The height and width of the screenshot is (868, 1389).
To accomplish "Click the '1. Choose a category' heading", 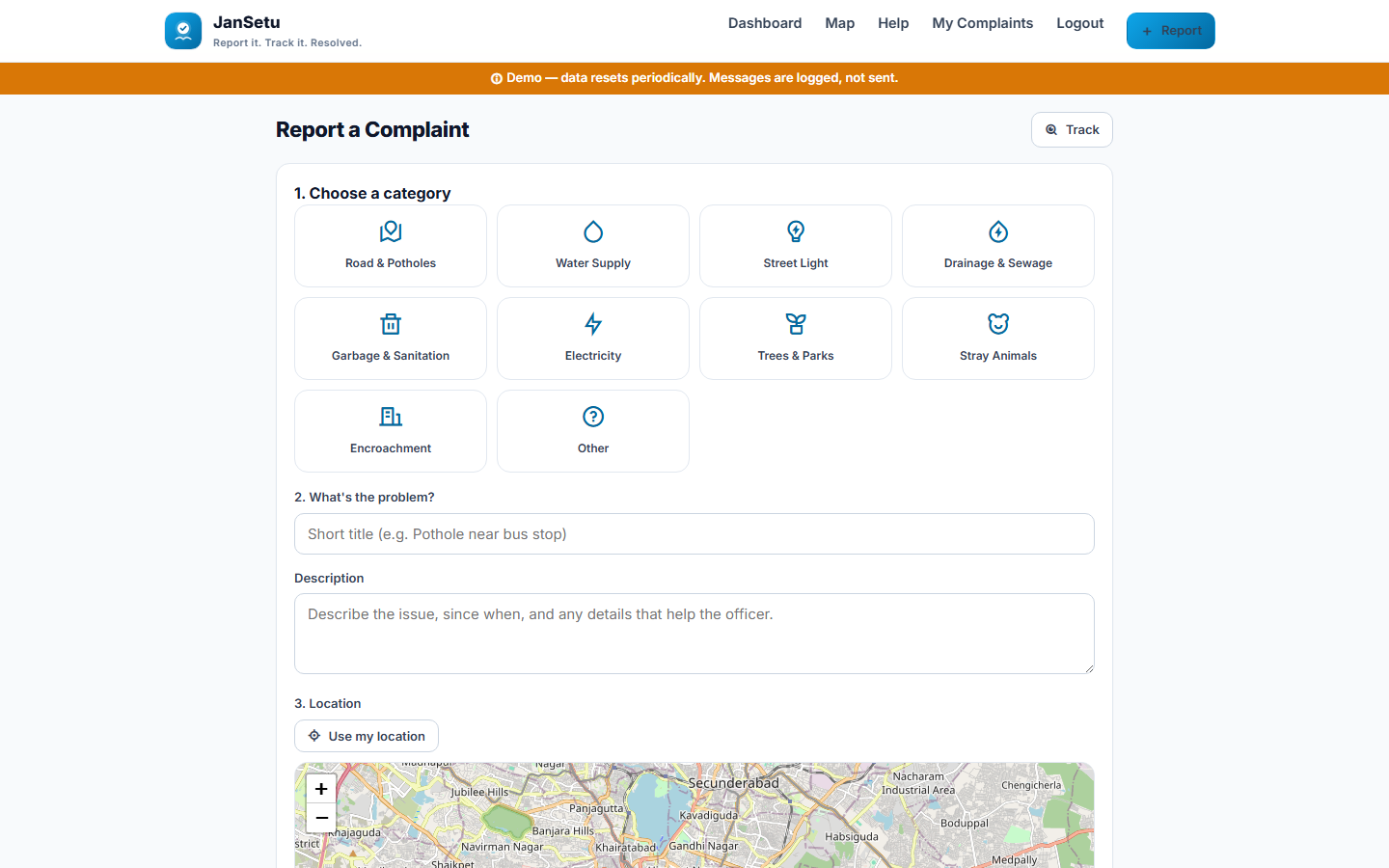I will 372,193.
